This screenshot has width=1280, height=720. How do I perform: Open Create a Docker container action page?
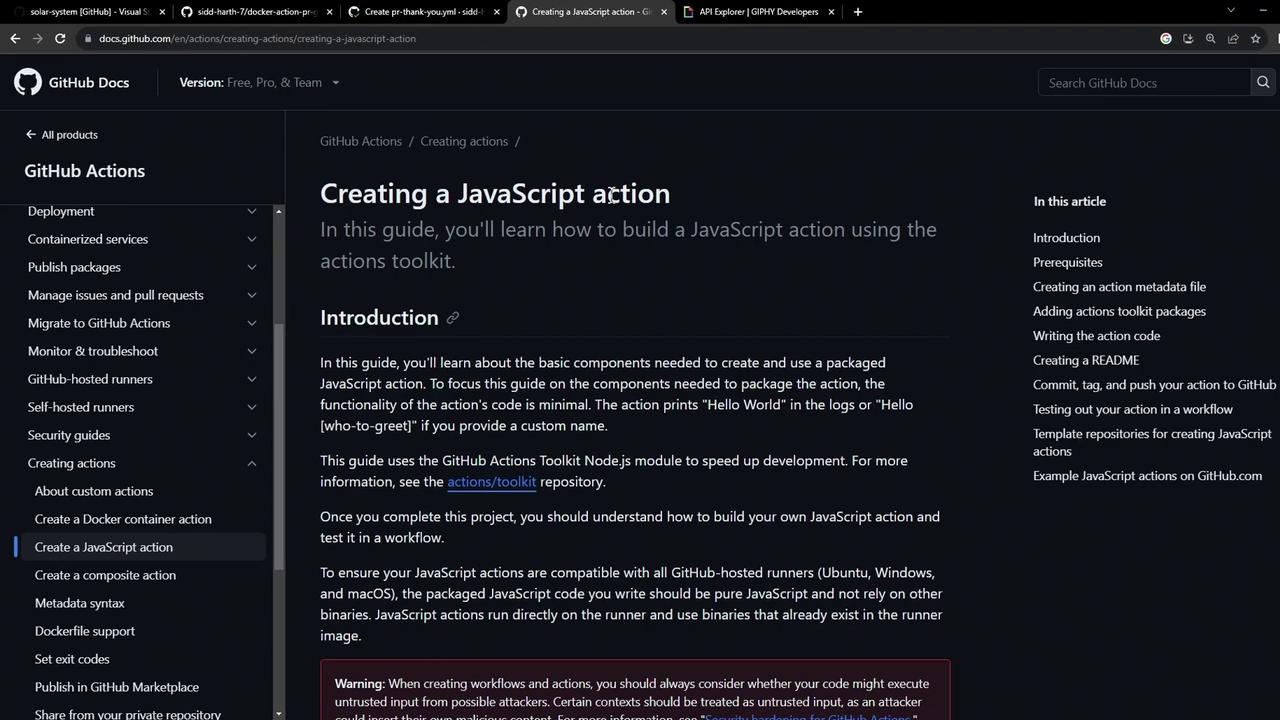pyautogui.click(x=123, y=519)
